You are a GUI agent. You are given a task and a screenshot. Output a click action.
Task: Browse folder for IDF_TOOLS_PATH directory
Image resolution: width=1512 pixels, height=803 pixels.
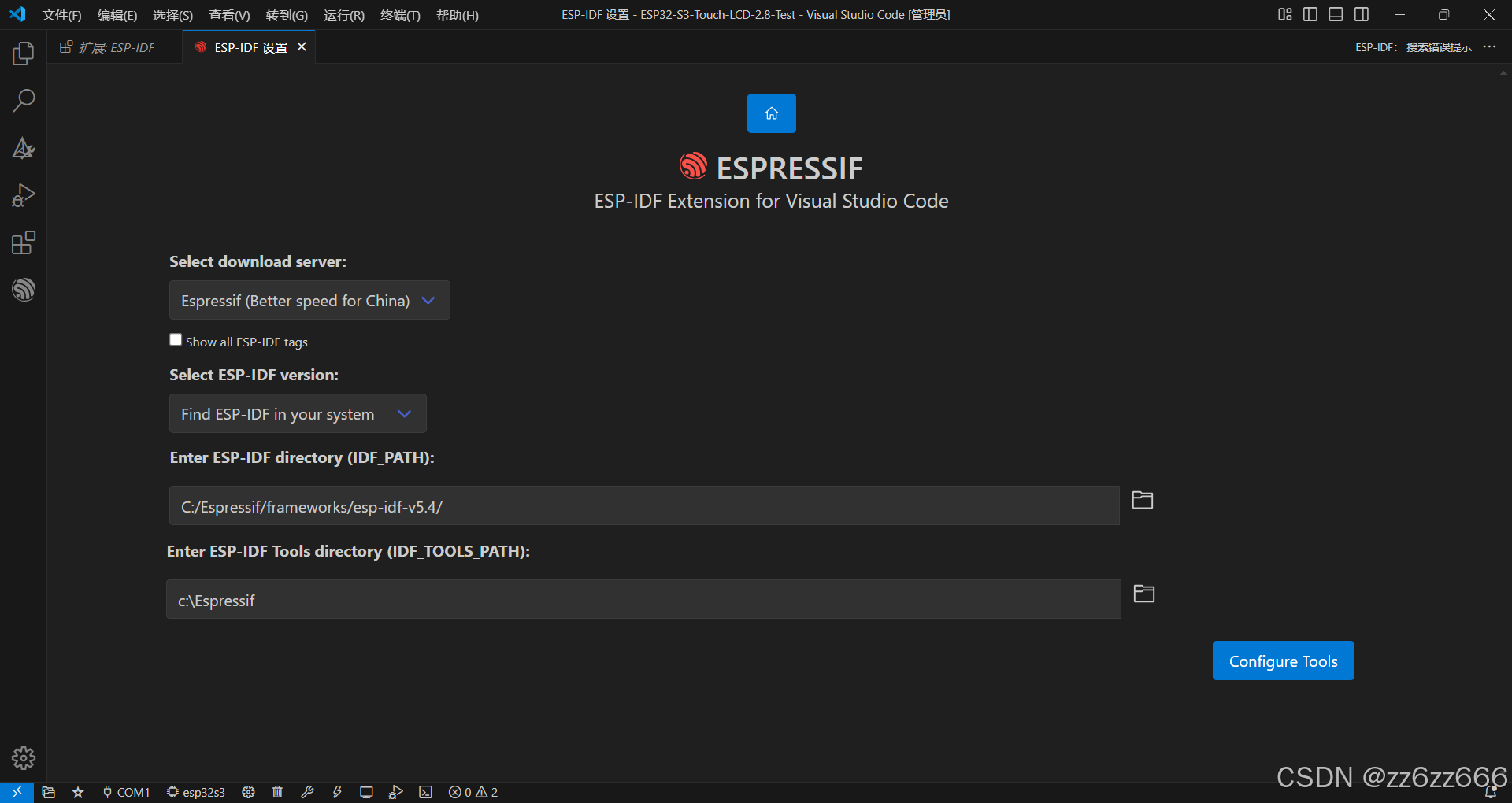1144,594
